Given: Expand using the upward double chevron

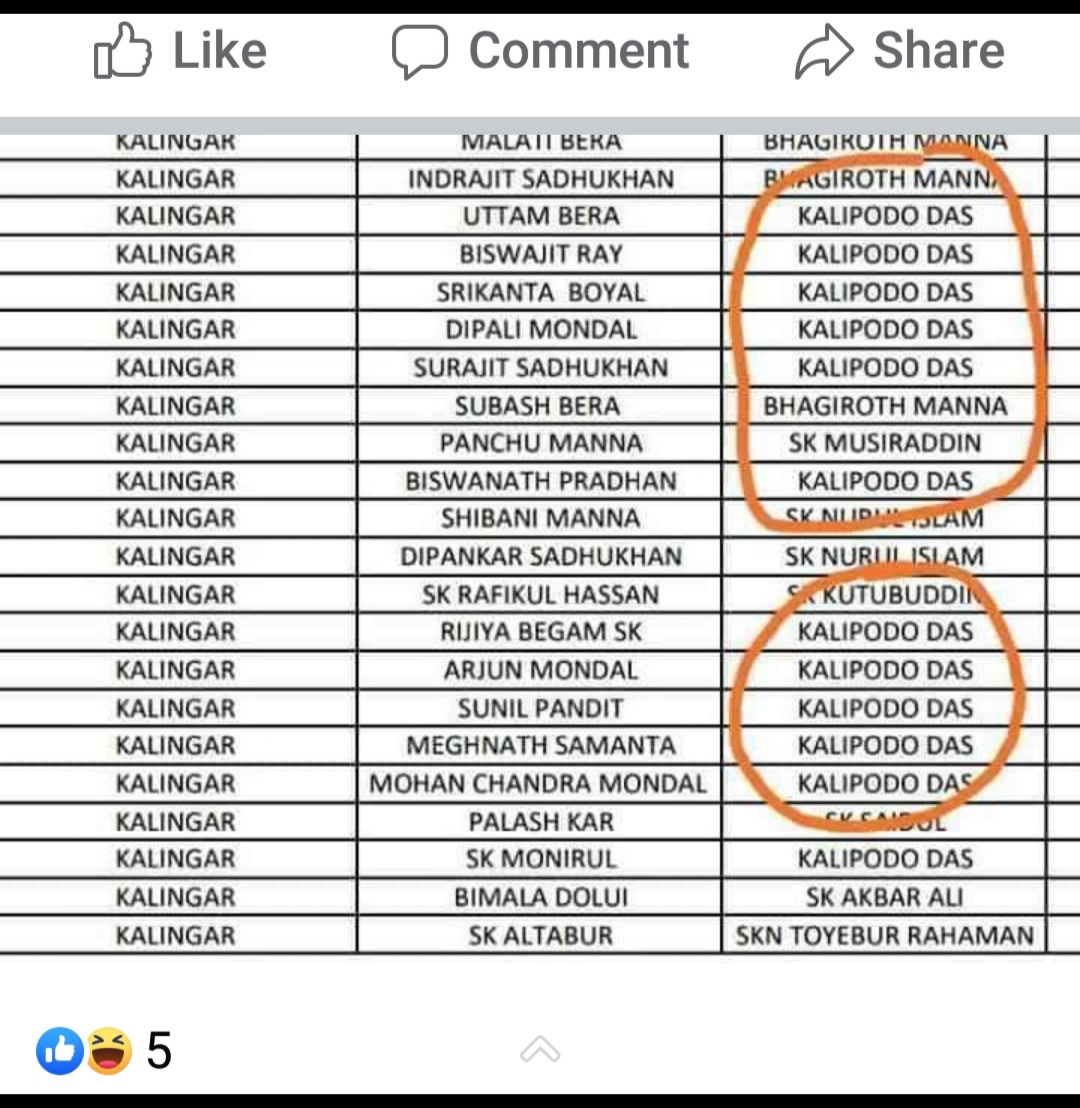Looking at the screenshot, I should click(540, 1050).
